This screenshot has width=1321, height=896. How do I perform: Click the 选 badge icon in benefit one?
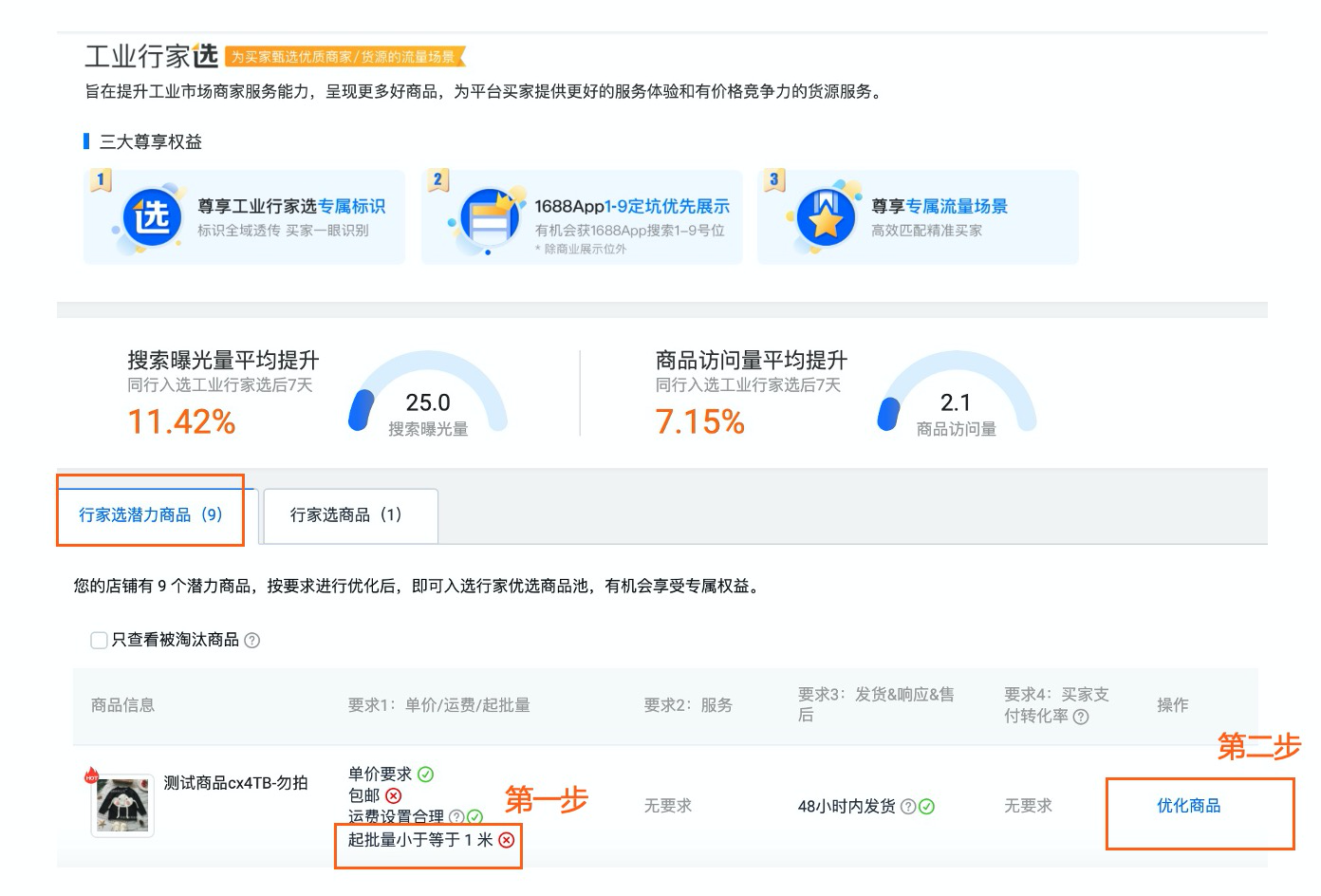point(152,217)
